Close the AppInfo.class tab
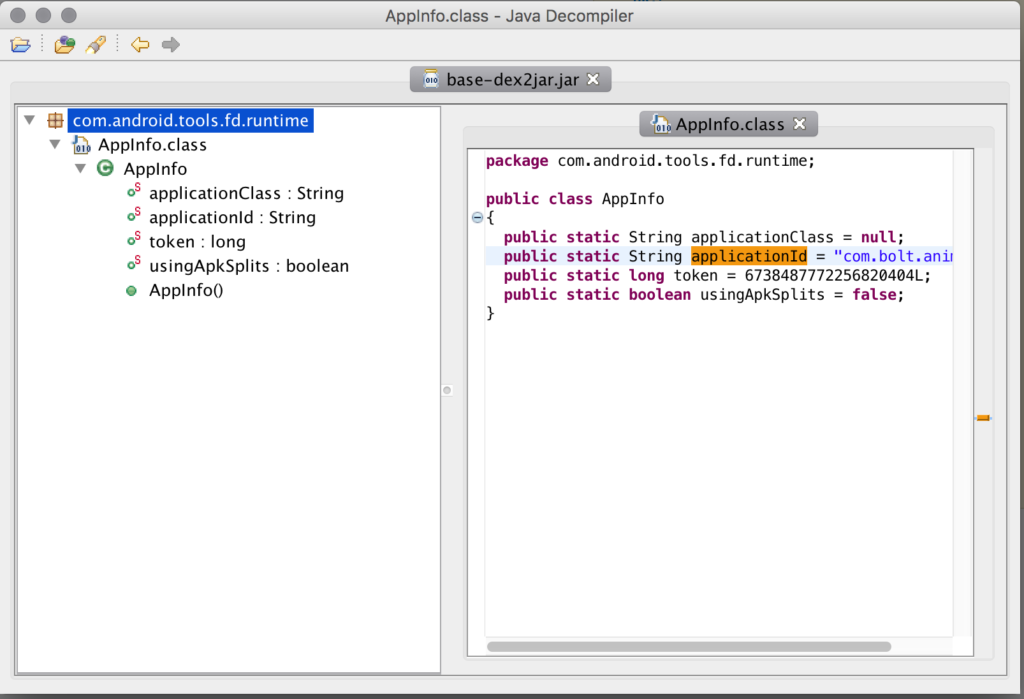 [798, 123]
